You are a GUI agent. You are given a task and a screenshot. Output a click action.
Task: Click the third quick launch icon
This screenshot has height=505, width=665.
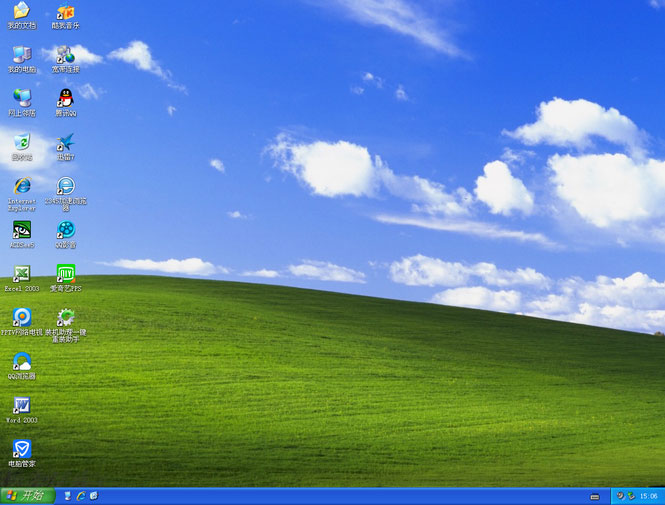tap(94, 496)
